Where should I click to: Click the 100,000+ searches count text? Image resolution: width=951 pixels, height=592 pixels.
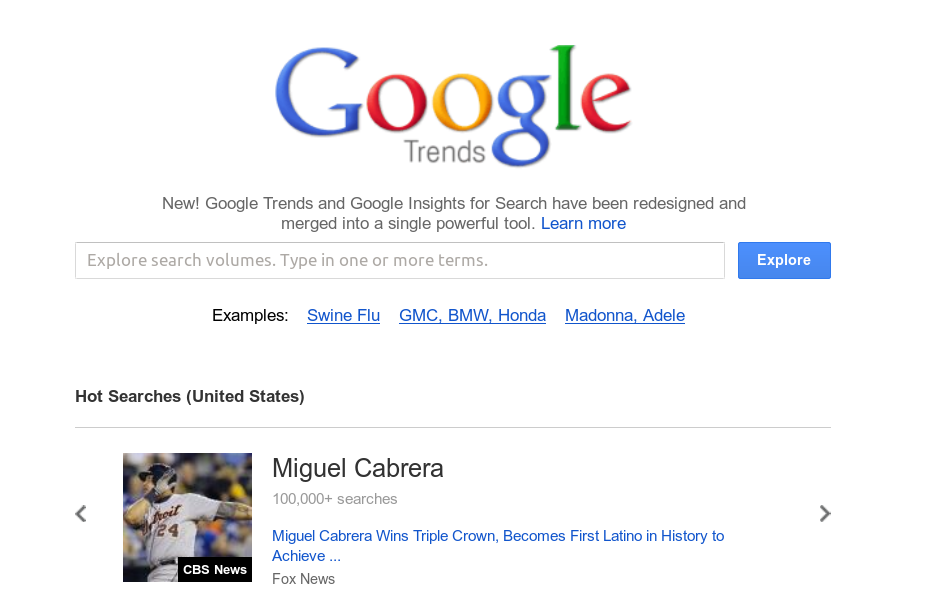(x=335, y=499)
